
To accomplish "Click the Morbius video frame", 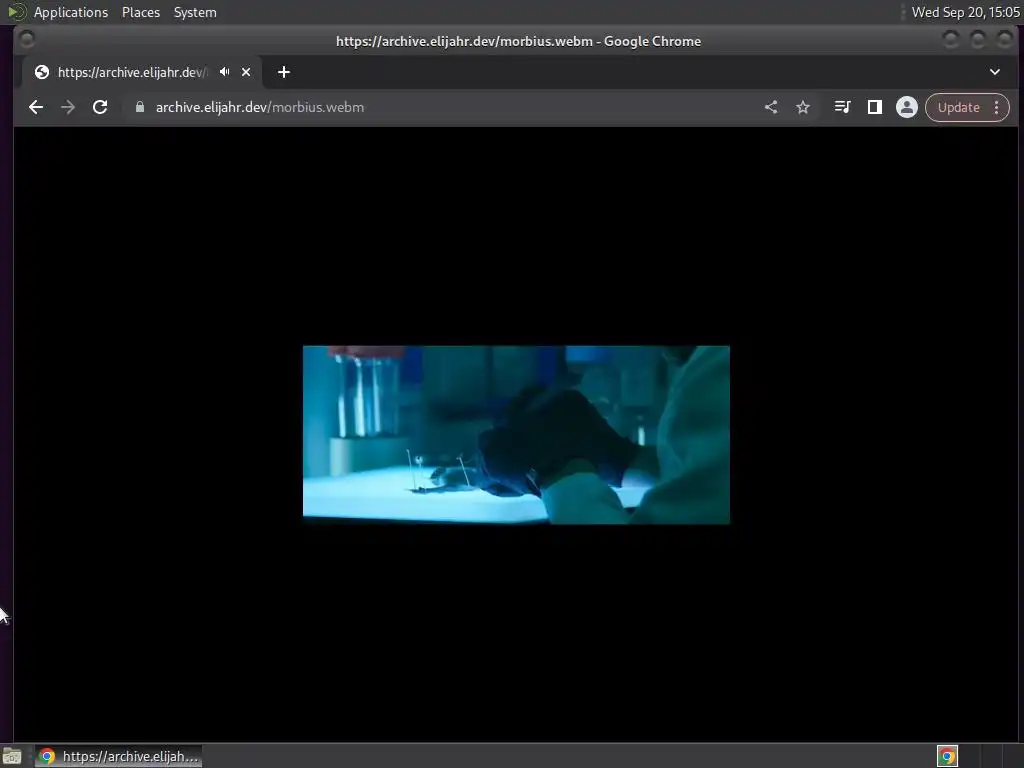I will point(516,434).
